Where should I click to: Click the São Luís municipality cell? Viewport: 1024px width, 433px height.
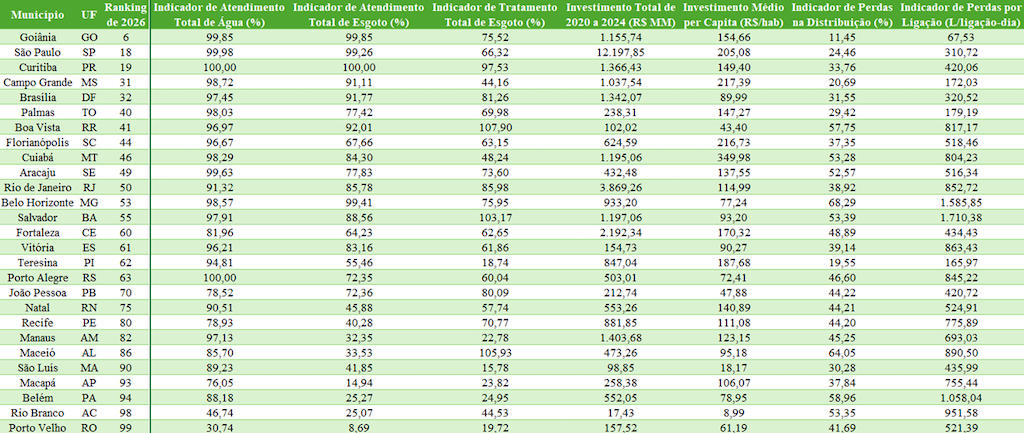point(38,368)
